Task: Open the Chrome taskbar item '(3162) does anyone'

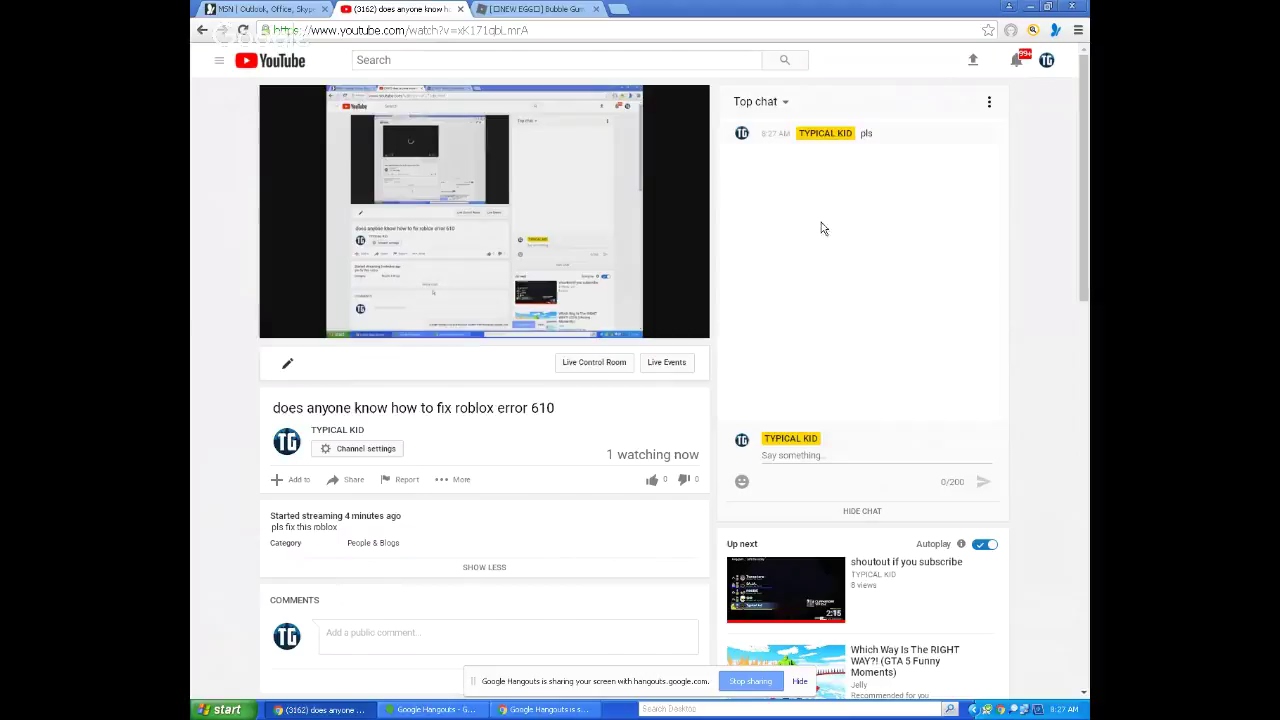Action: click(x=319, y=710)
